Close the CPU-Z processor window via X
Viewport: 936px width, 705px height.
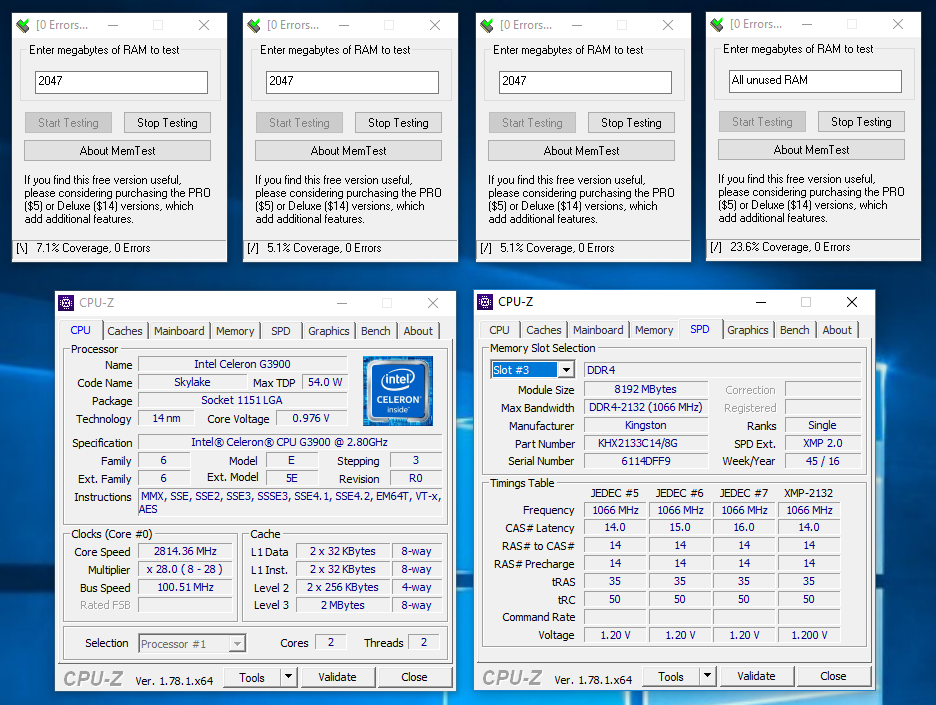(x=433, y=303)
